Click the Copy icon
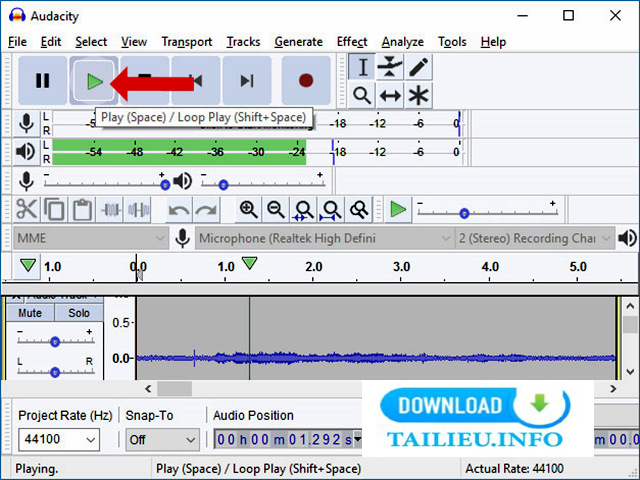This screenshot has height=480, width=640. (54, 210)
